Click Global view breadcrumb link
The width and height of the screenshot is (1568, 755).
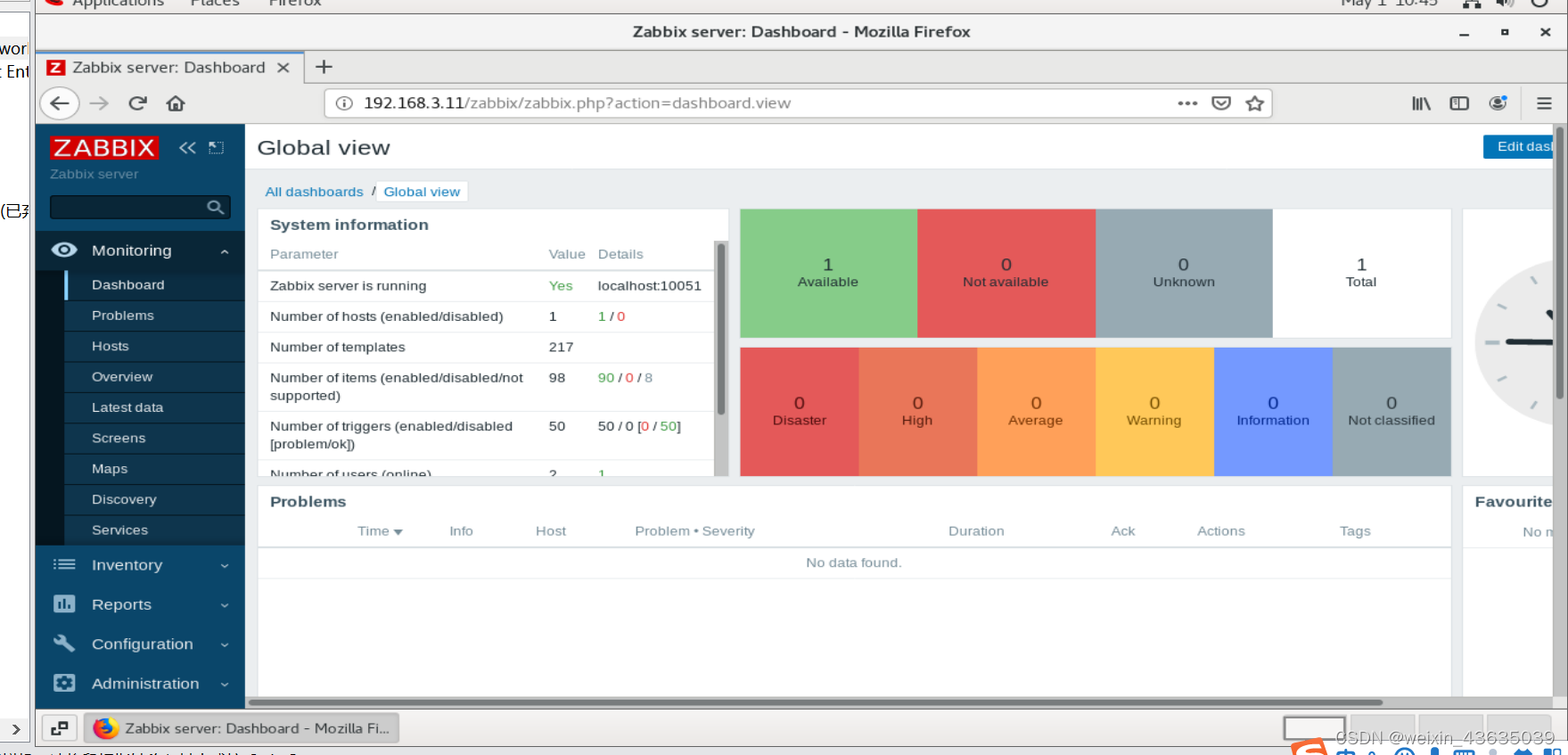tap(422, 192)
